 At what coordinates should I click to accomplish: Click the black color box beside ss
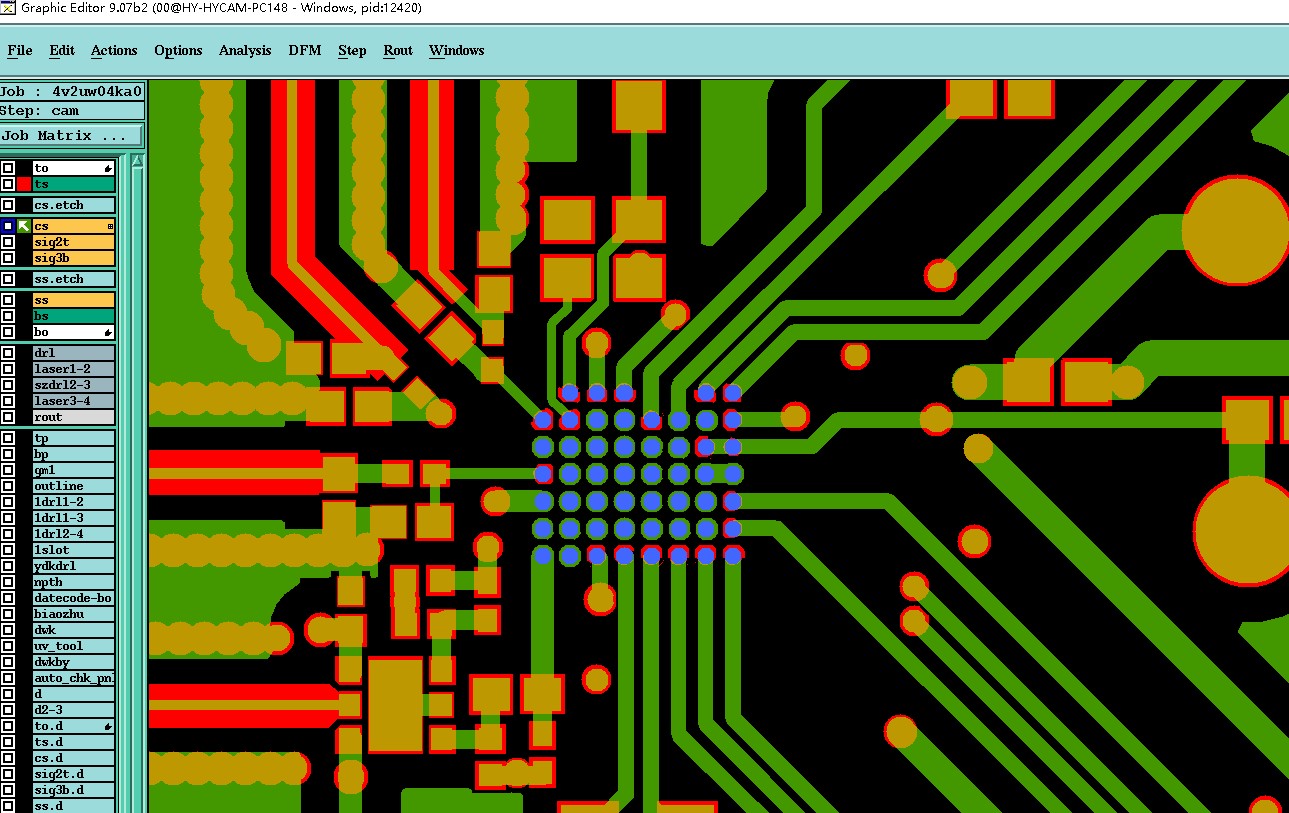[24, 300]
